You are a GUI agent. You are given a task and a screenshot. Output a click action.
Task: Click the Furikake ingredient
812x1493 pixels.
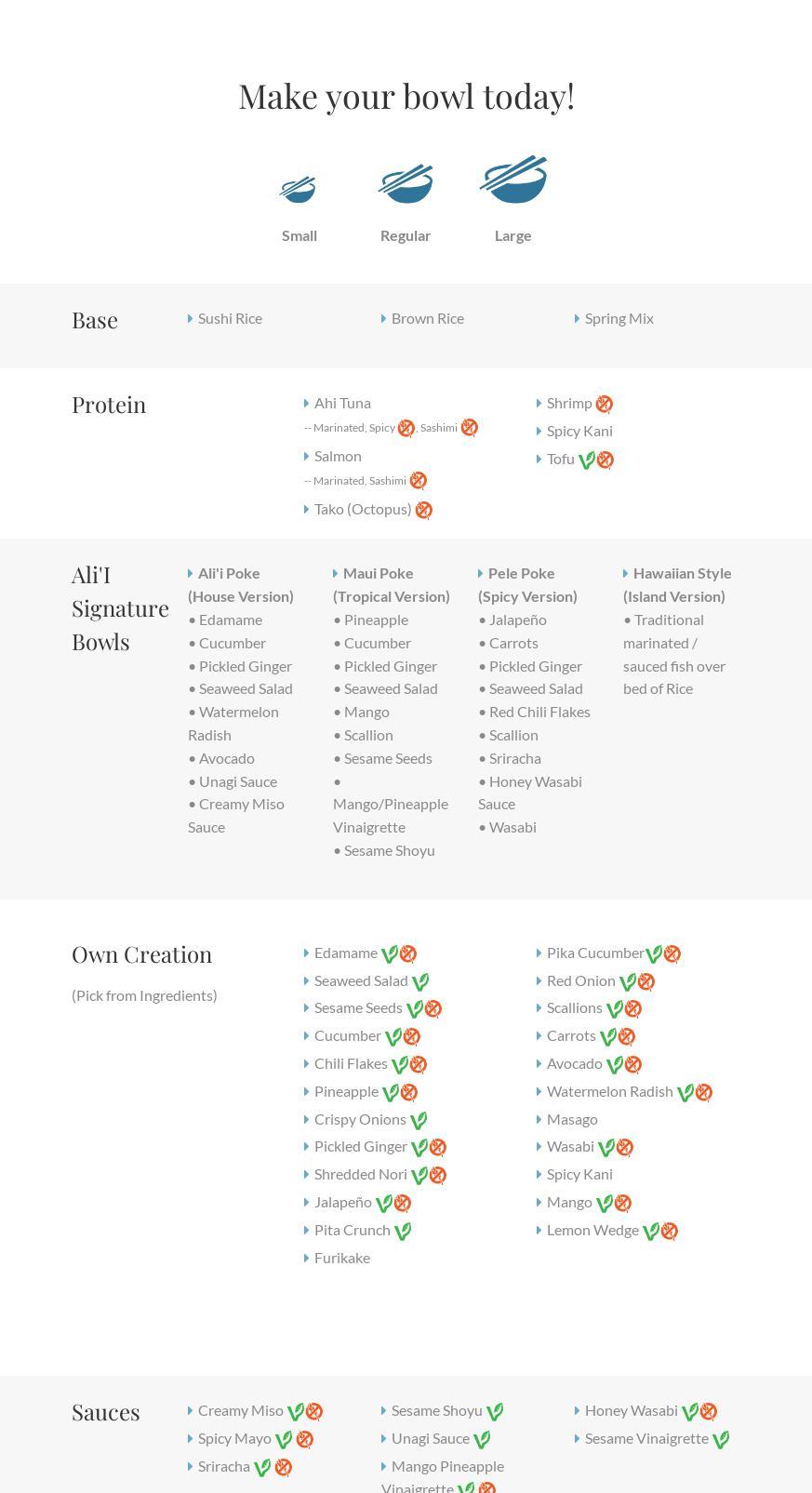341,1258
